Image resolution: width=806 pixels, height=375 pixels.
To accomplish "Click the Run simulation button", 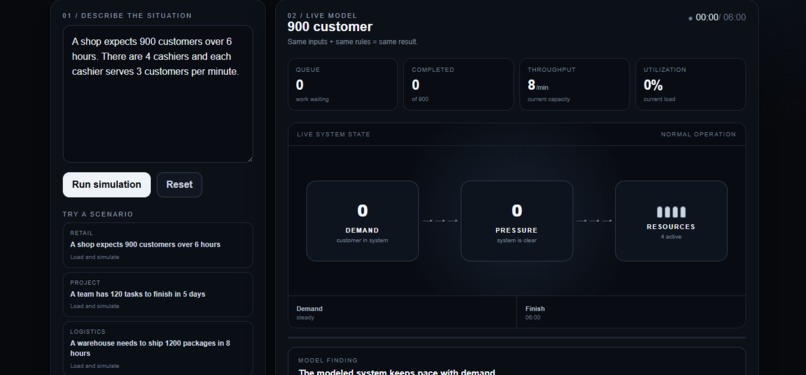I will point(106,184).
